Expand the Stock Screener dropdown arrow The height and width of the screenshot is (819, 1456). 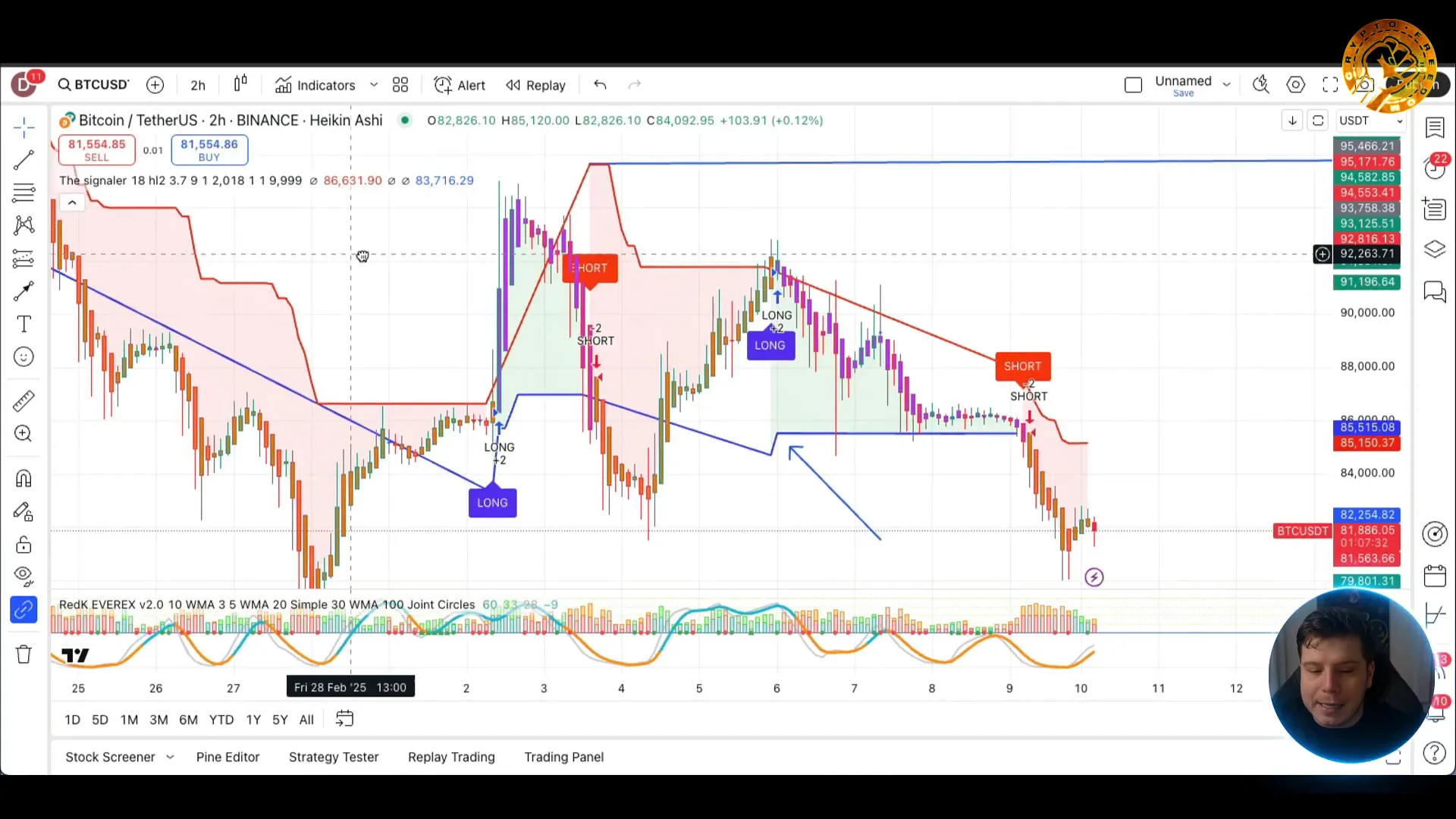[171, 757]
